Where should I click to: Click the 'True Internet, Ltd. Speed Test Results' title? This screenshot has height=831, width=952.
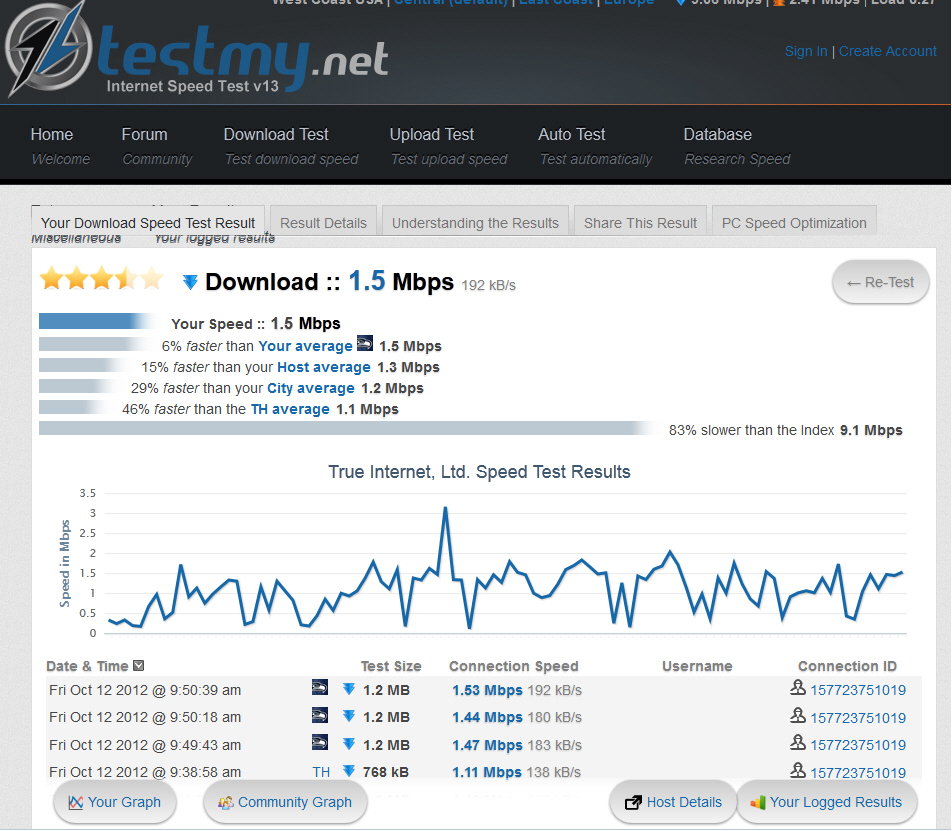(479, 472)
